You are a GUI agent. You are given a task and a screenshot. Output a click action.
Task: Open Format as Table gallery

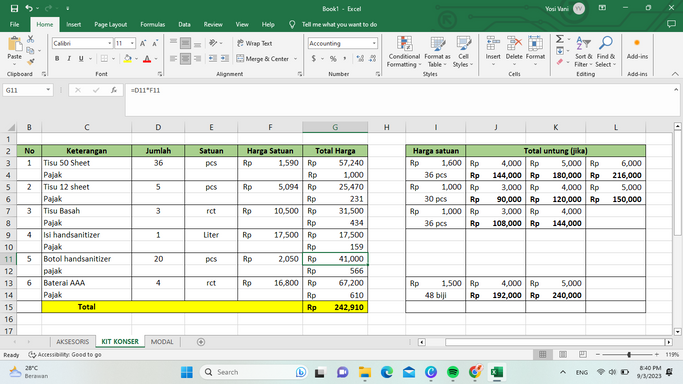437,52
